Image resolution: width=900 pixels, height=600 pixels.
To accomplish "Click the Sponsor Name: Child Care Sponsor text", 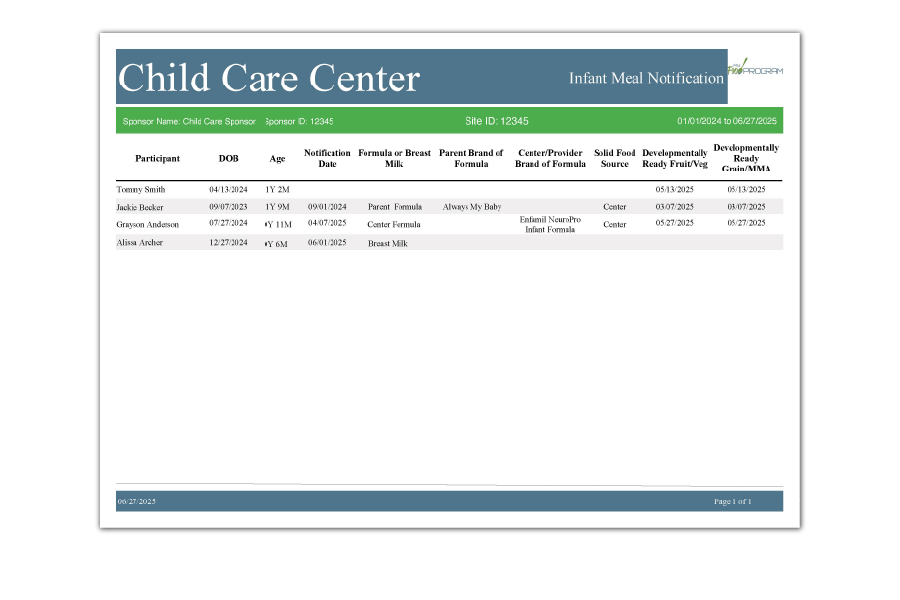I will pos(189,121).
